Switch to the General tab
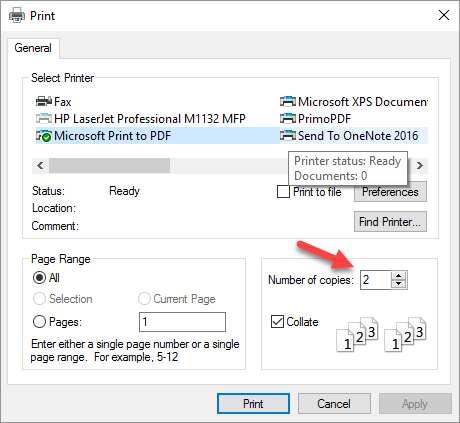 tap(33, 48)
